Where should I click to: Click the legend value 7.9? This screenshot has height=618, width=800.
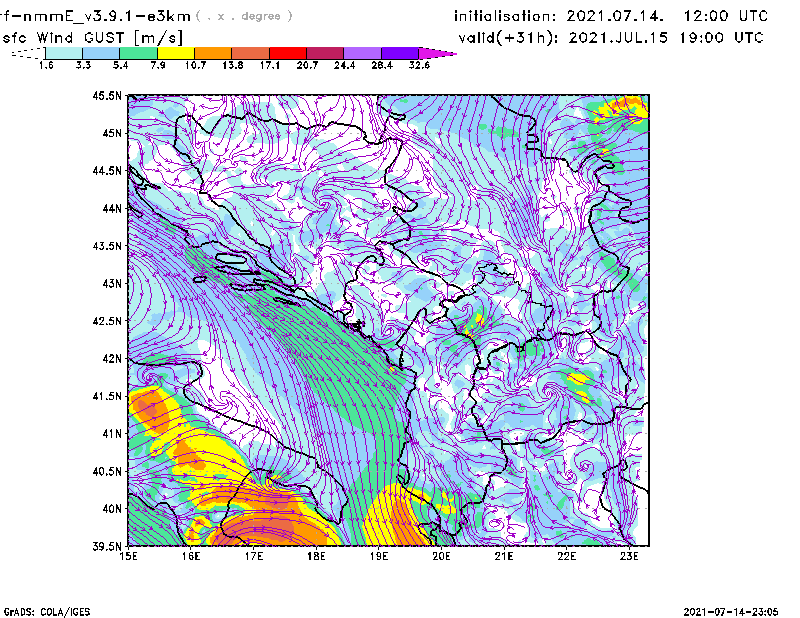click(x=158, y=65)
